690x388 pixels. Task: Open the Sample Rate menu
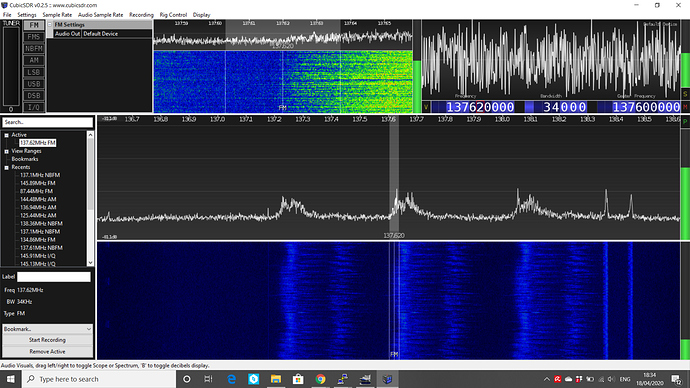(x=57, y=15)
